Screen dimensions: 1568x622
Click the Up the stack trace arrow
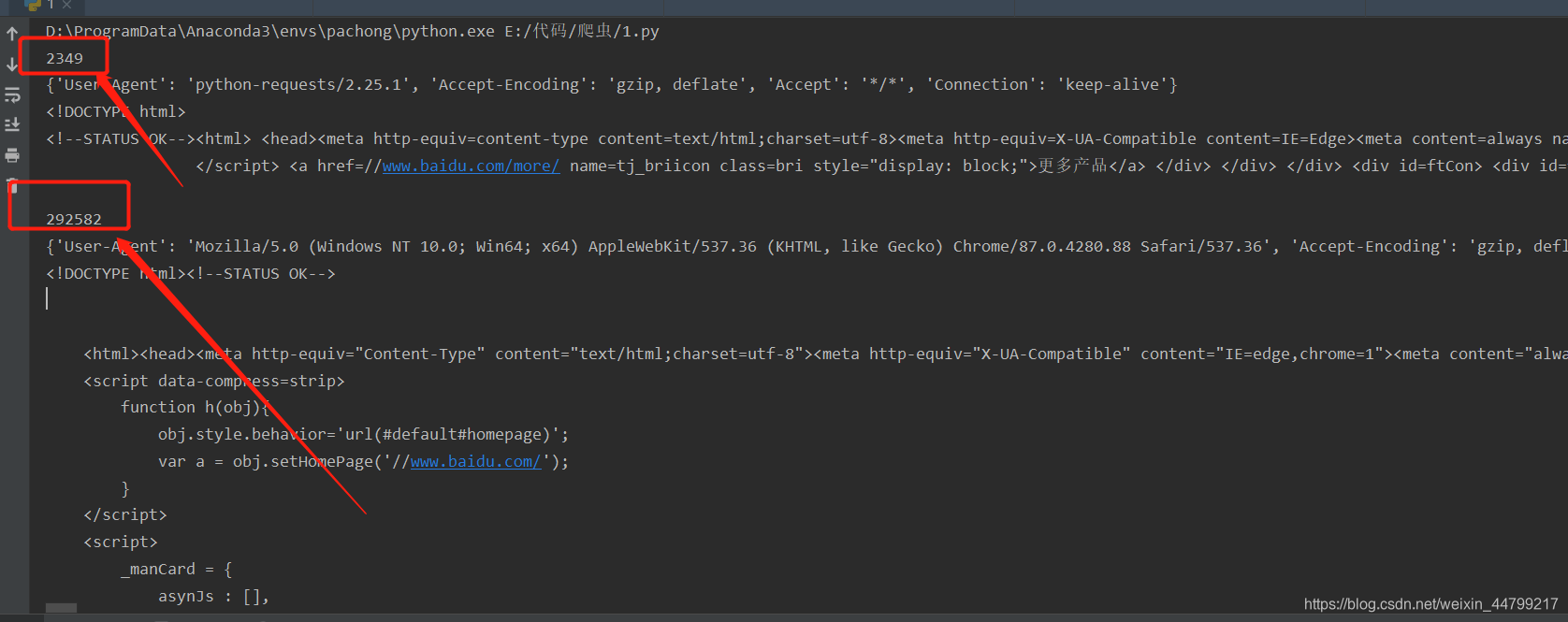point(12,35)
